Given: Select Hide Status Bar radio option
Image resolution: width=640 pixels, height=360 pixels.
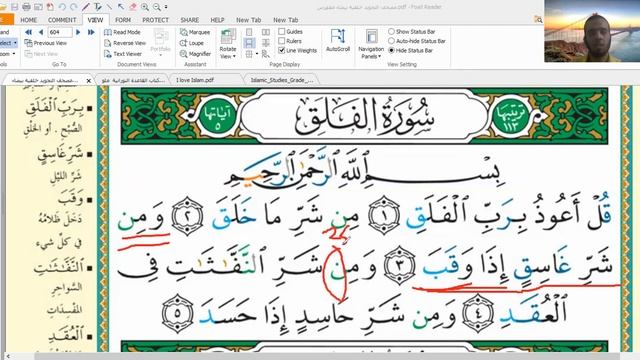Looking at the screenshot, I should pos(391,50).
